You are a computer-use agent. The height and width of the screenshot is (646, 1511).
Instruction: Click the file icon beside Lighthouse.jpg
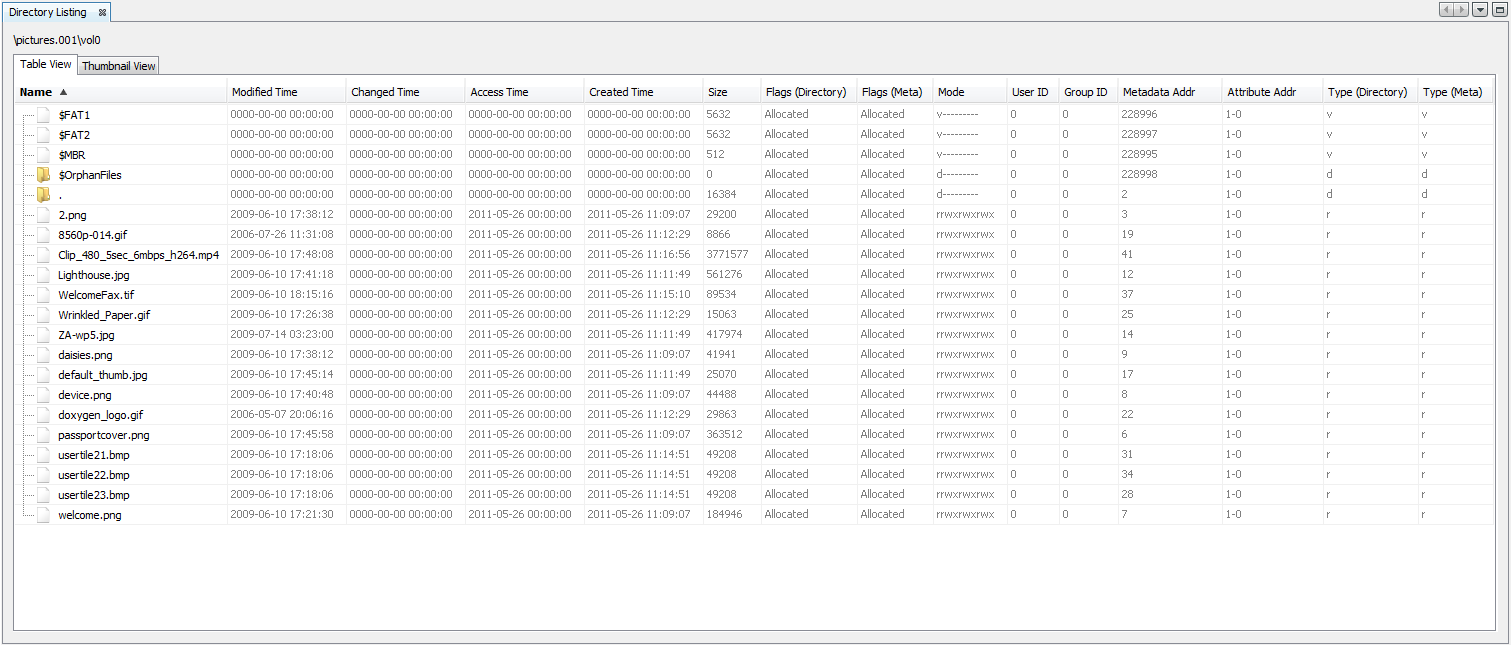(42, 274)
